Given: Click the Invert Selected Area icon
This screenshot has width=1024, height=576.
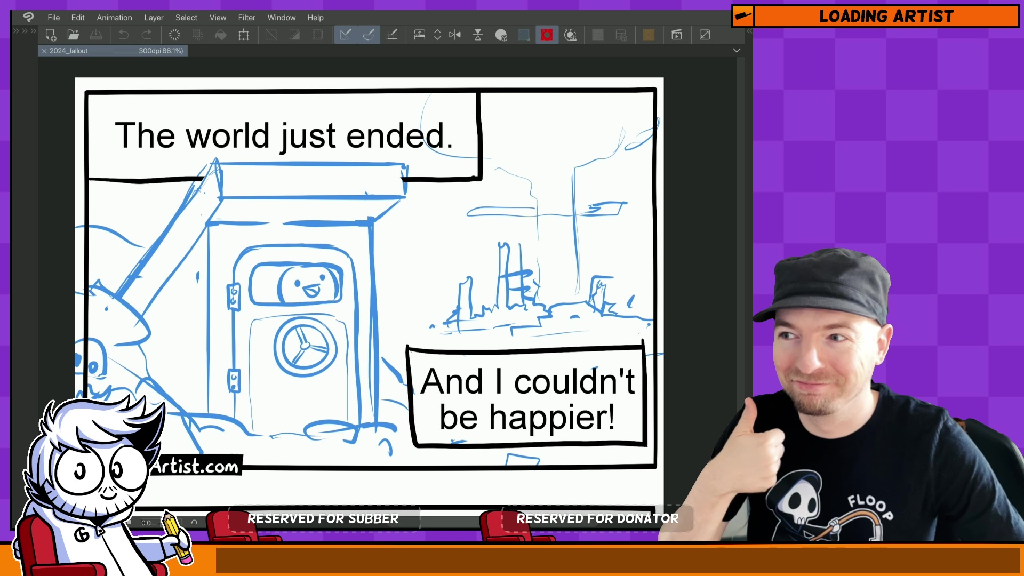Looking at the screenshot, I should click(x=295, y=35).
